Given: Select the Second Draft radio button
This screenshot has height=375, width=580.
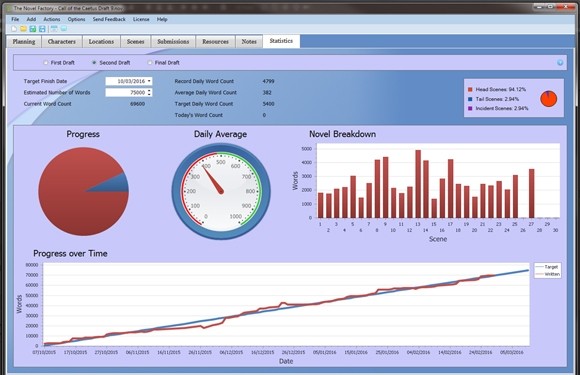Looking at the screenshot, I should pos(94,63).
